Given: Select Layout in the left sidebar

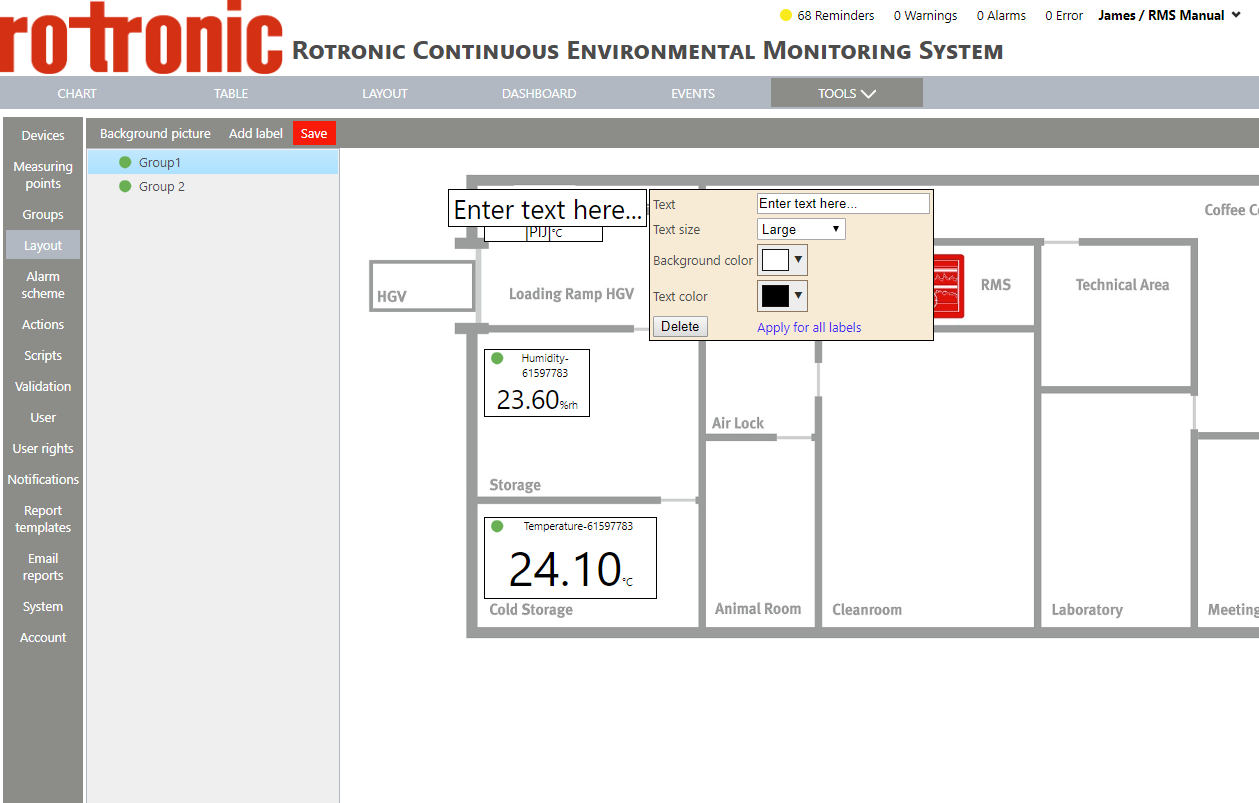Looking at the screenshot, I should click(x=43, y=245).
